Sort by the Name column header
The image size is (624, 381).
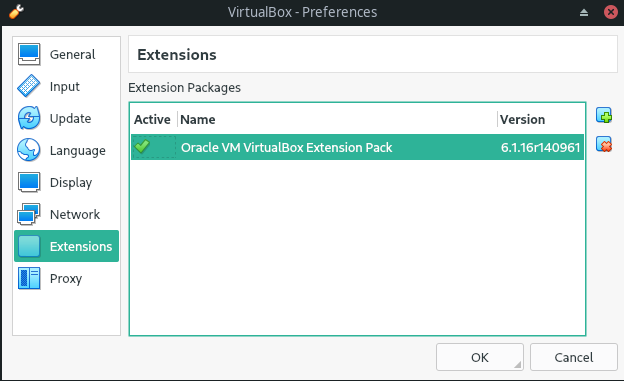197,119
